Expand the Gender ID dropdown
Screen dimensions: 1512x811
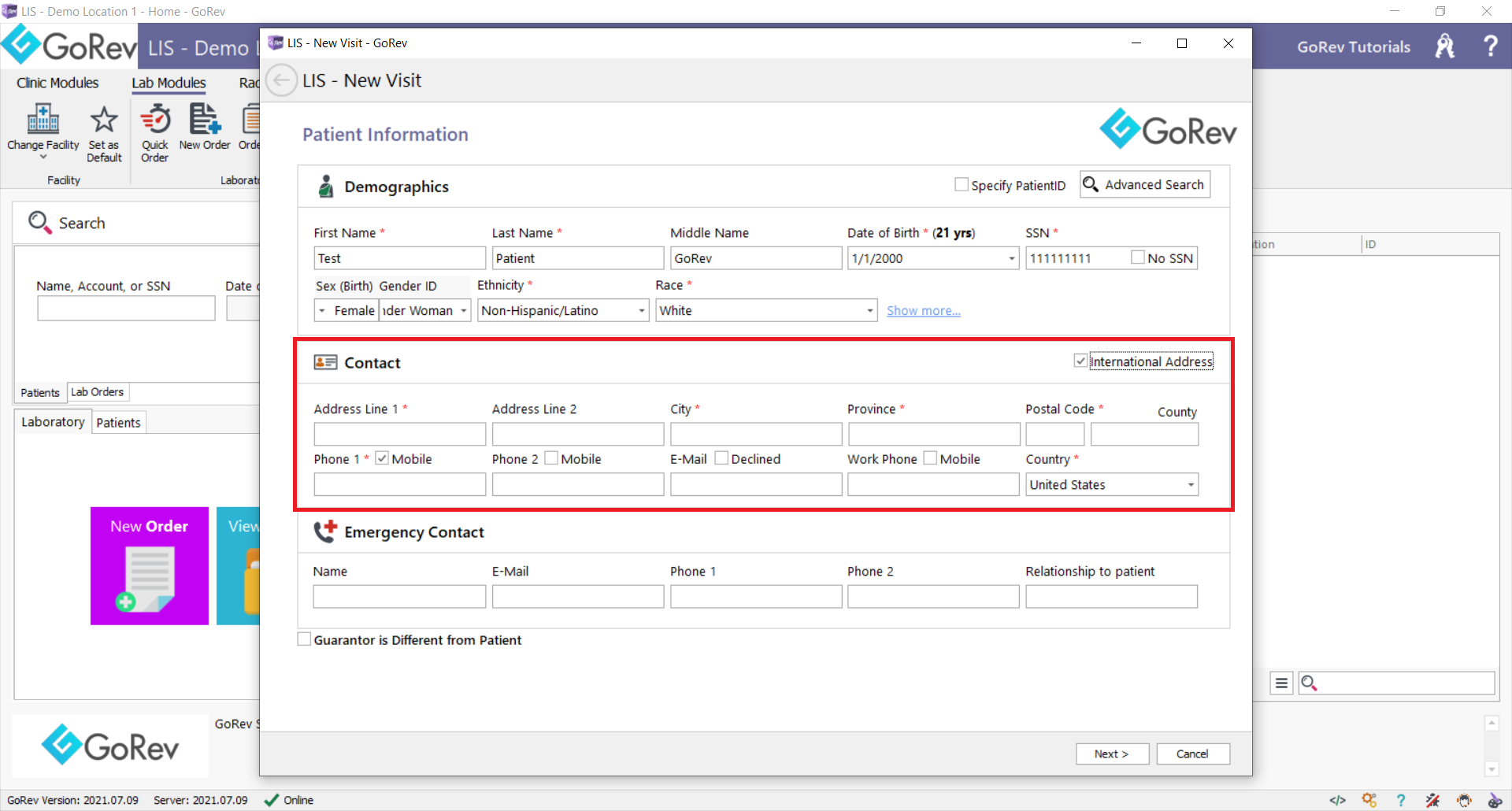click(464, 310)
